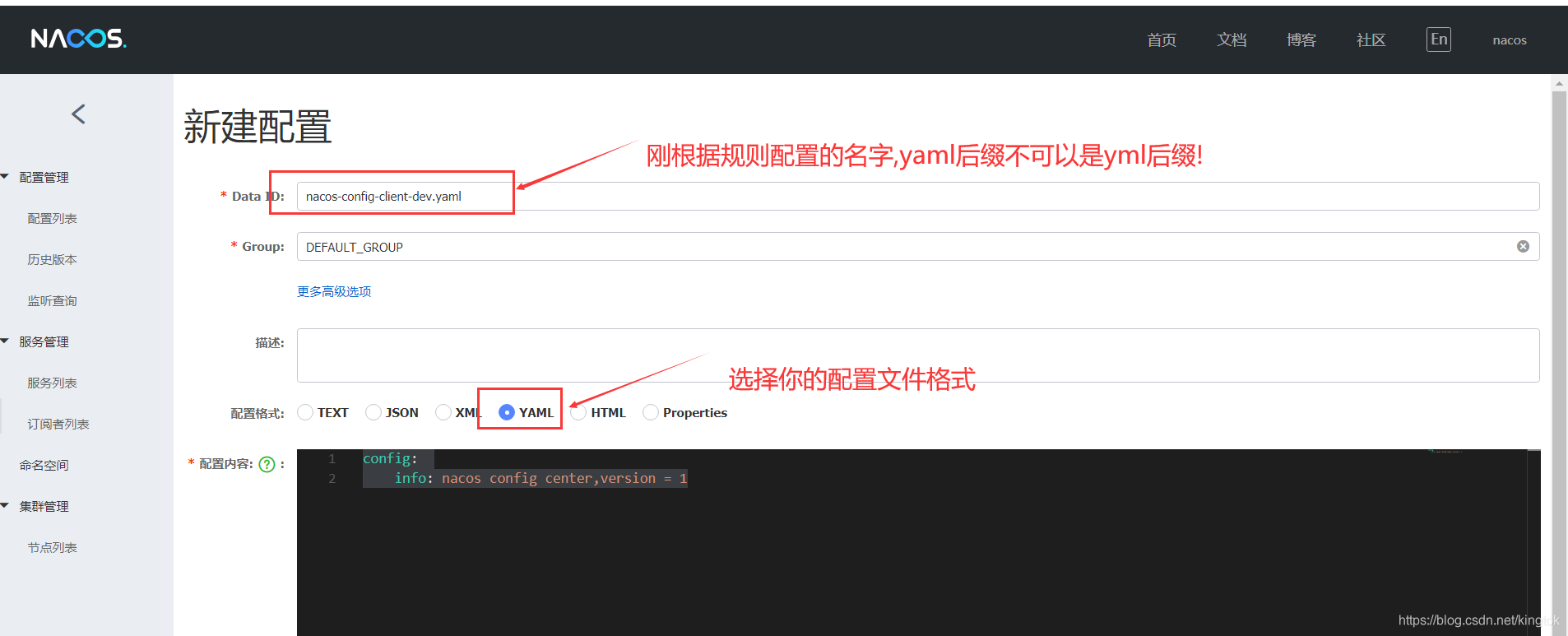Image resolution: width=1568 pixels, height=636 pixels.
Task: Open help icon next to 配置内容
Action: (x=267, y=464)
